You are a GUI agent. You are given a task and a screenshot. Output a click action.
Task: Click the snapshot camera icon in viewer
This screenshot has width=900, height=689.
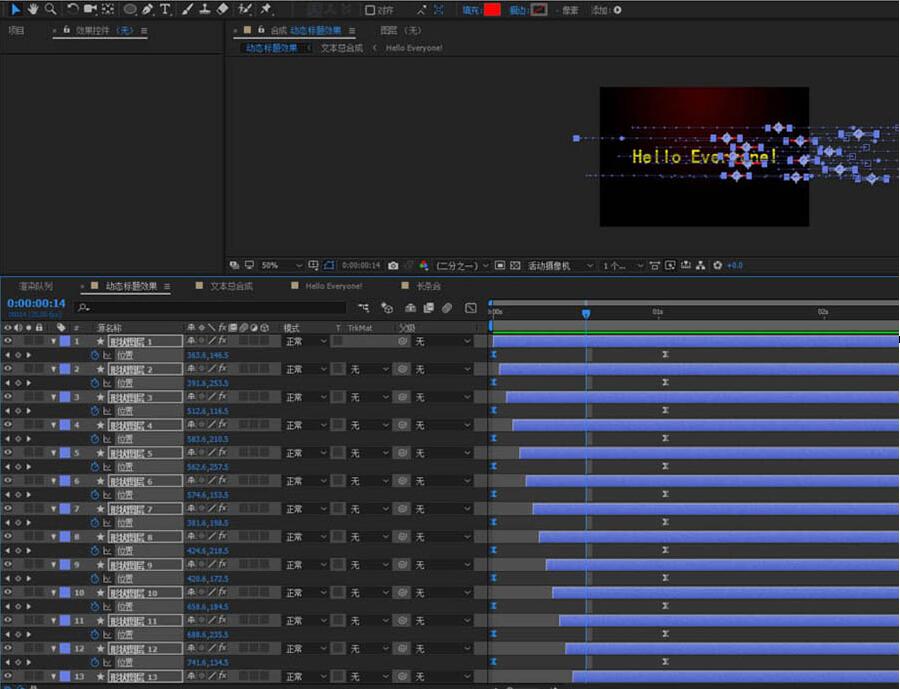pos(393,265)
